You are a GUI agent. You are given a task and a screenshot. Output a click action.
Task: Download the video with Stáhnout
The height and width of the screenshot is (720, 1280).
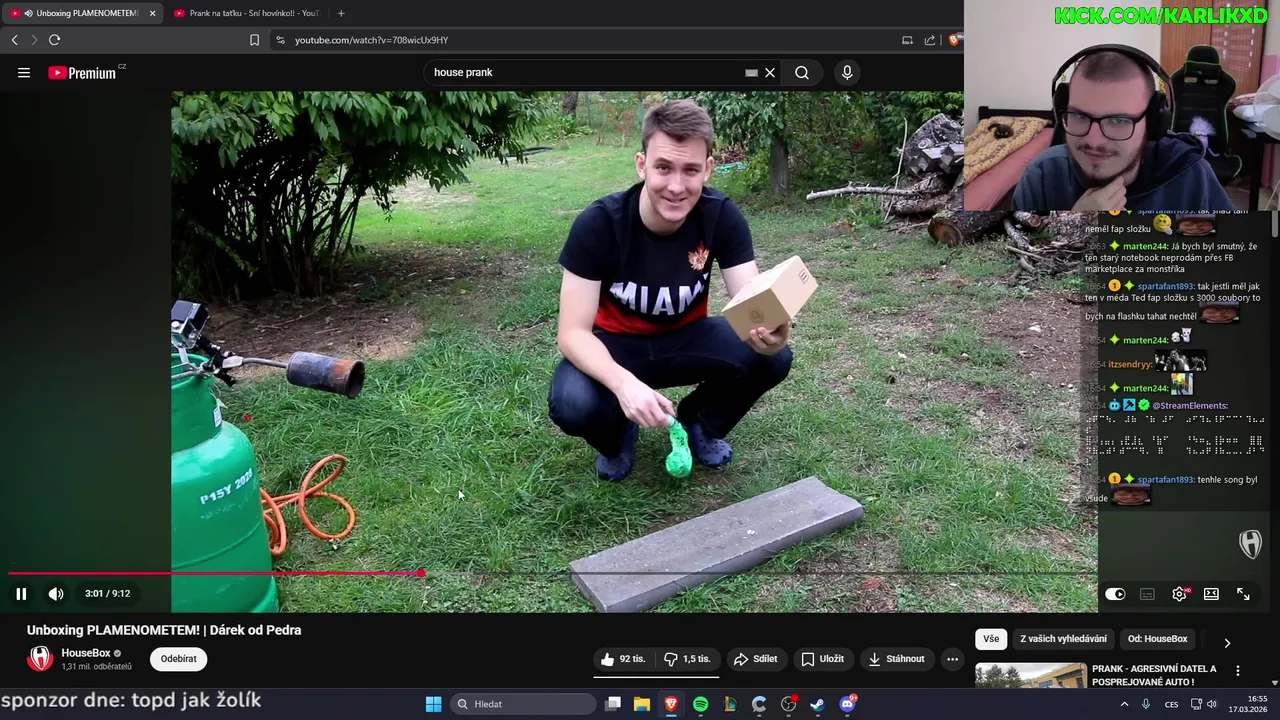pos(896,659)
